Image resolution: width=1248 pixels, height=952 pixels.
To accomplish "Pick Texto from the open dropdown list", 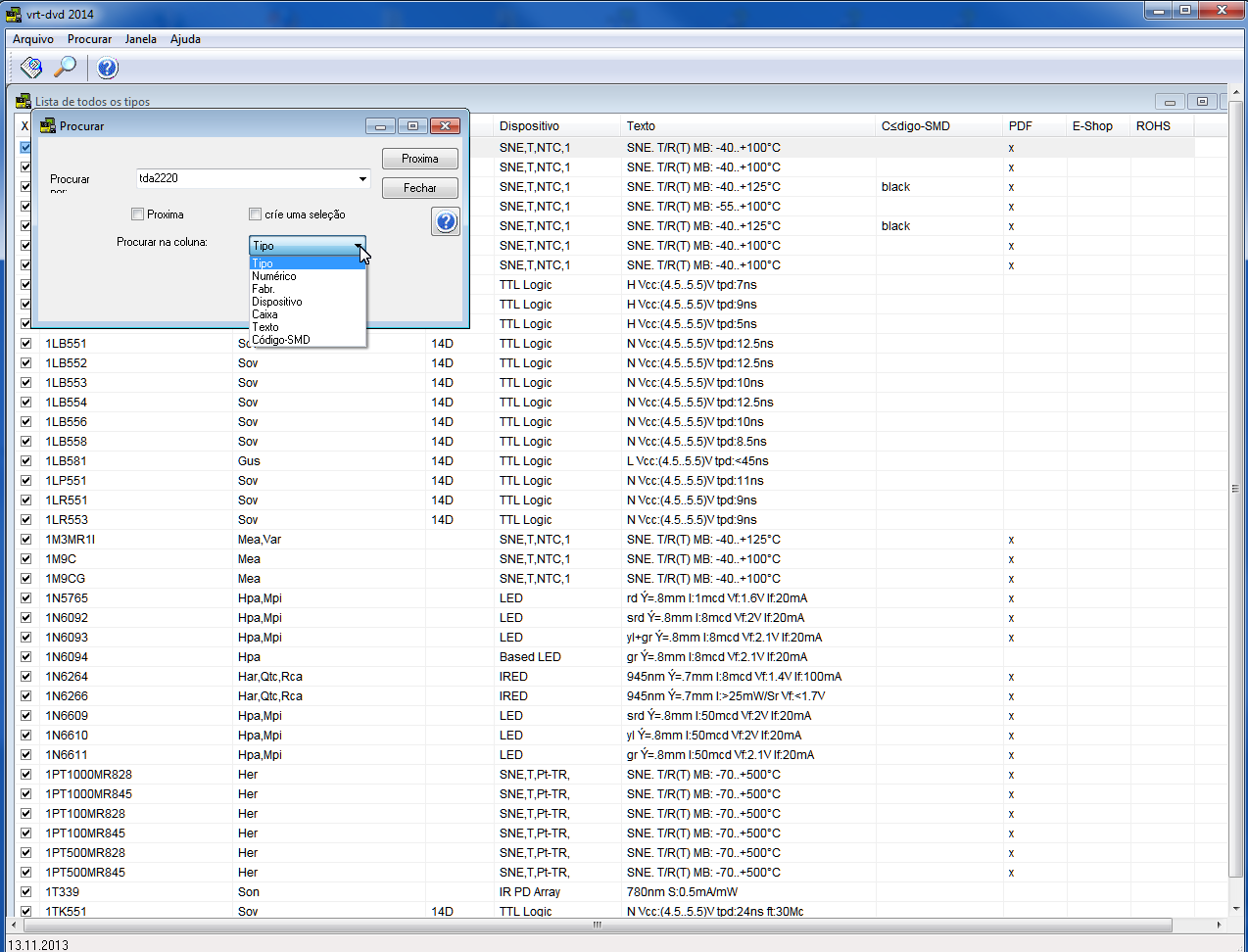I will pos(308,327).
